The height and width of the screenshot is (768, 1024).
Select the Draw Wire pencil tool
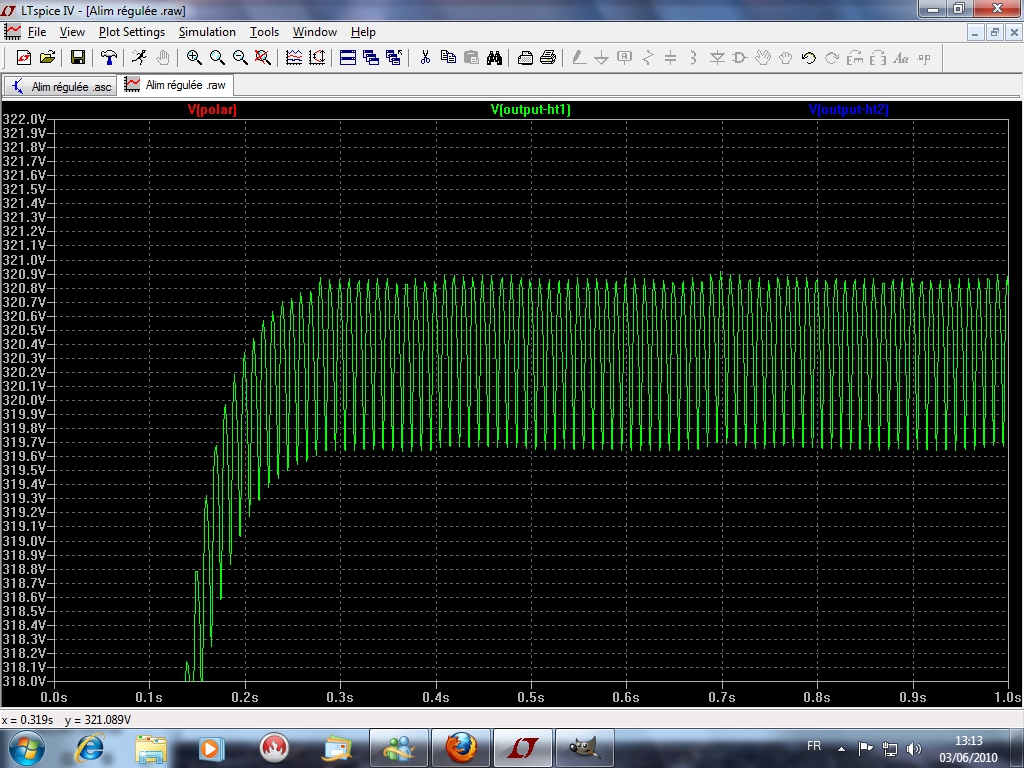point(579,58)
